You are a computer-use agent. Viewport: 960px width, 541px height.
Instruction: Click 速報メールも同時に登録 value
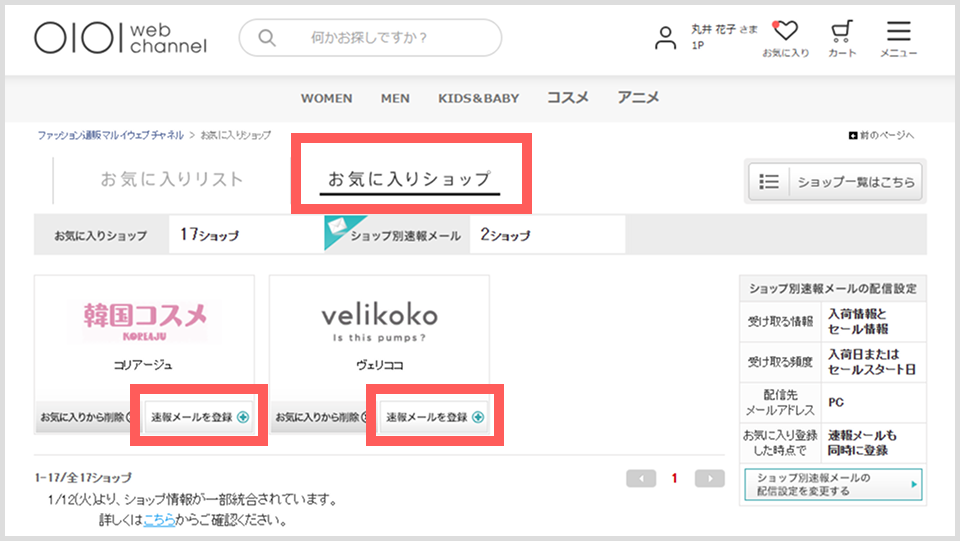[x=862, y=442]
